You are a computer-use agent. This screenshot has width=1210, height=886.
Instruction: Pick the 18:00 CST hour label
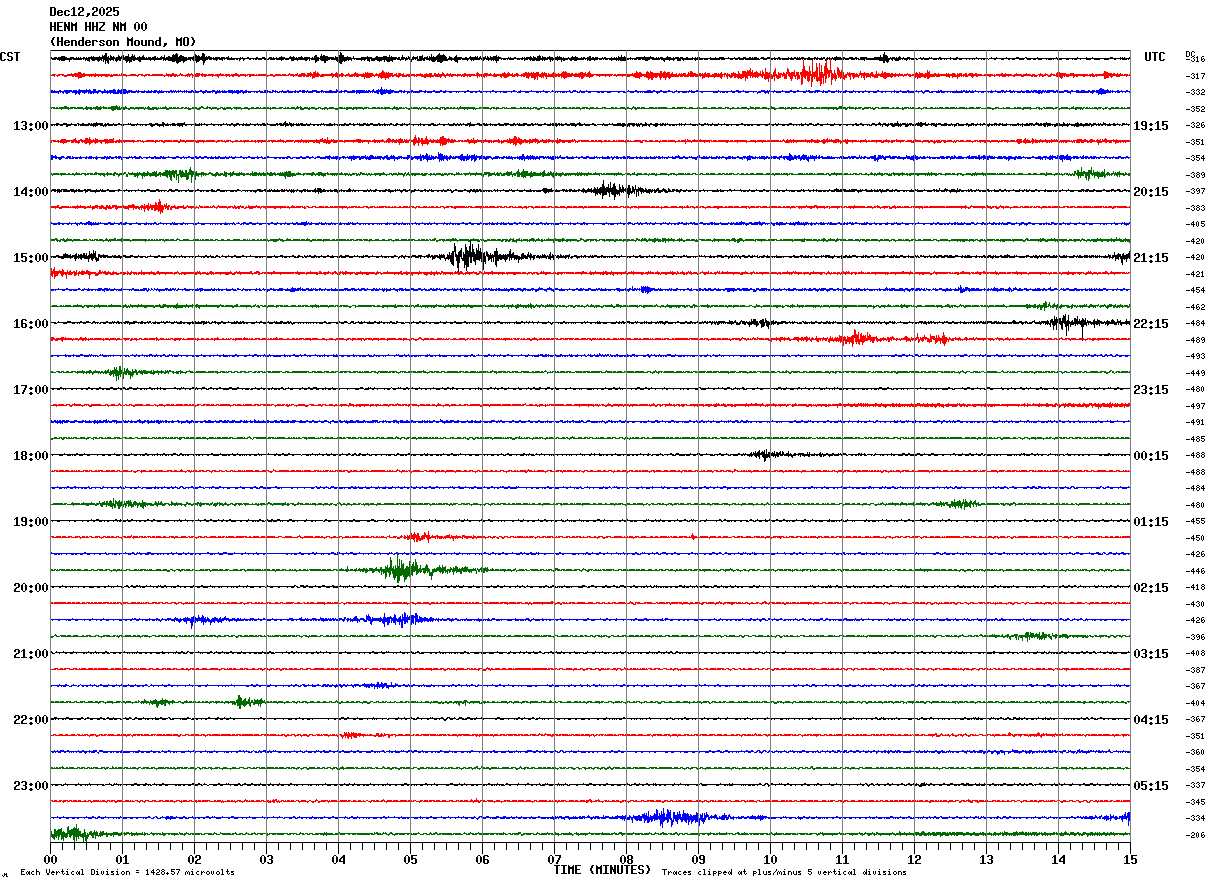click(x=30, y=456)
